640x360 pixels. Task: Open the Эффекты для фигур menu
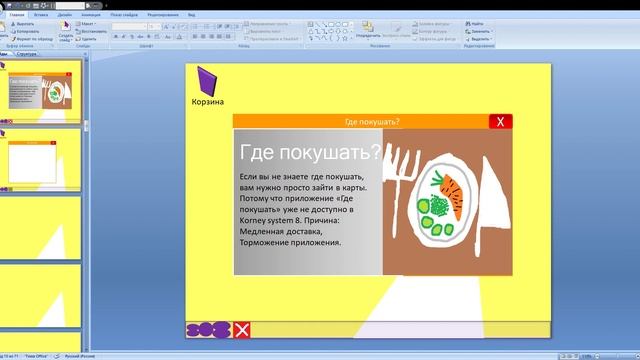tap(434, 39)
